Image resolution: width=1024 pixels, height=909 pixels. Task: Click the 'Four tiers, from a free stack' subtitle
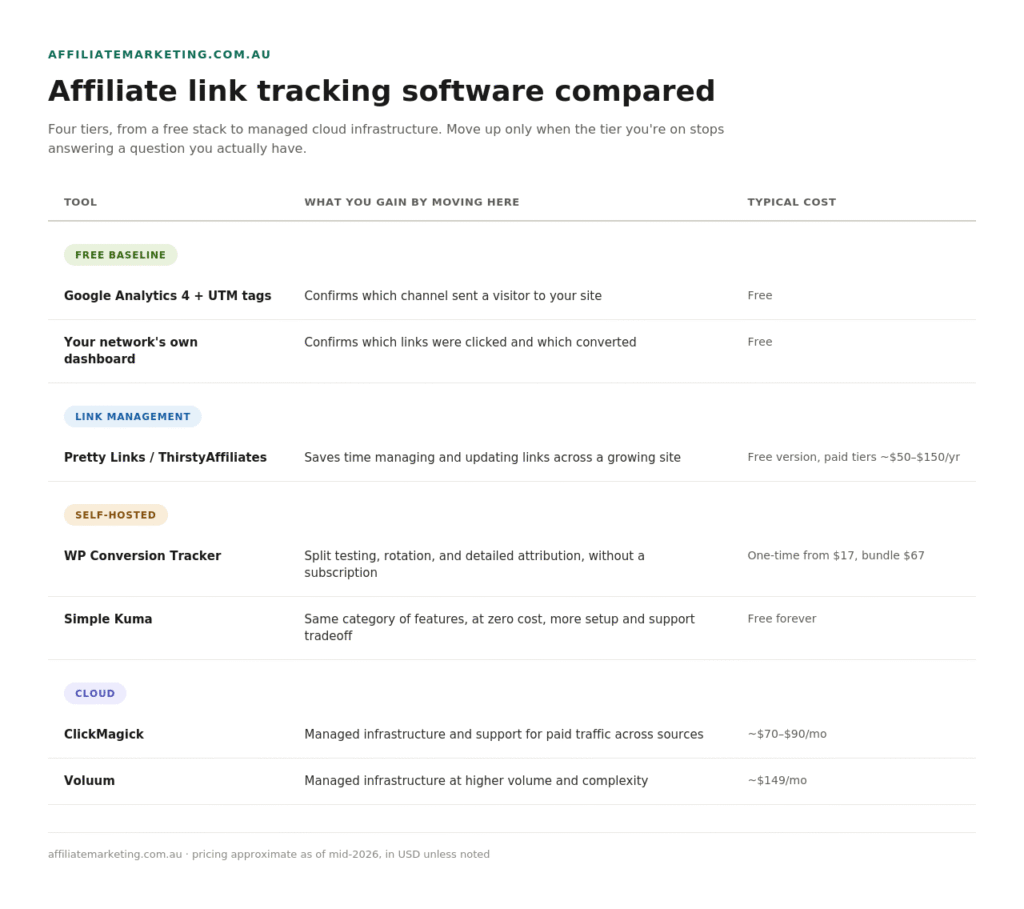(x=386, y=138)
